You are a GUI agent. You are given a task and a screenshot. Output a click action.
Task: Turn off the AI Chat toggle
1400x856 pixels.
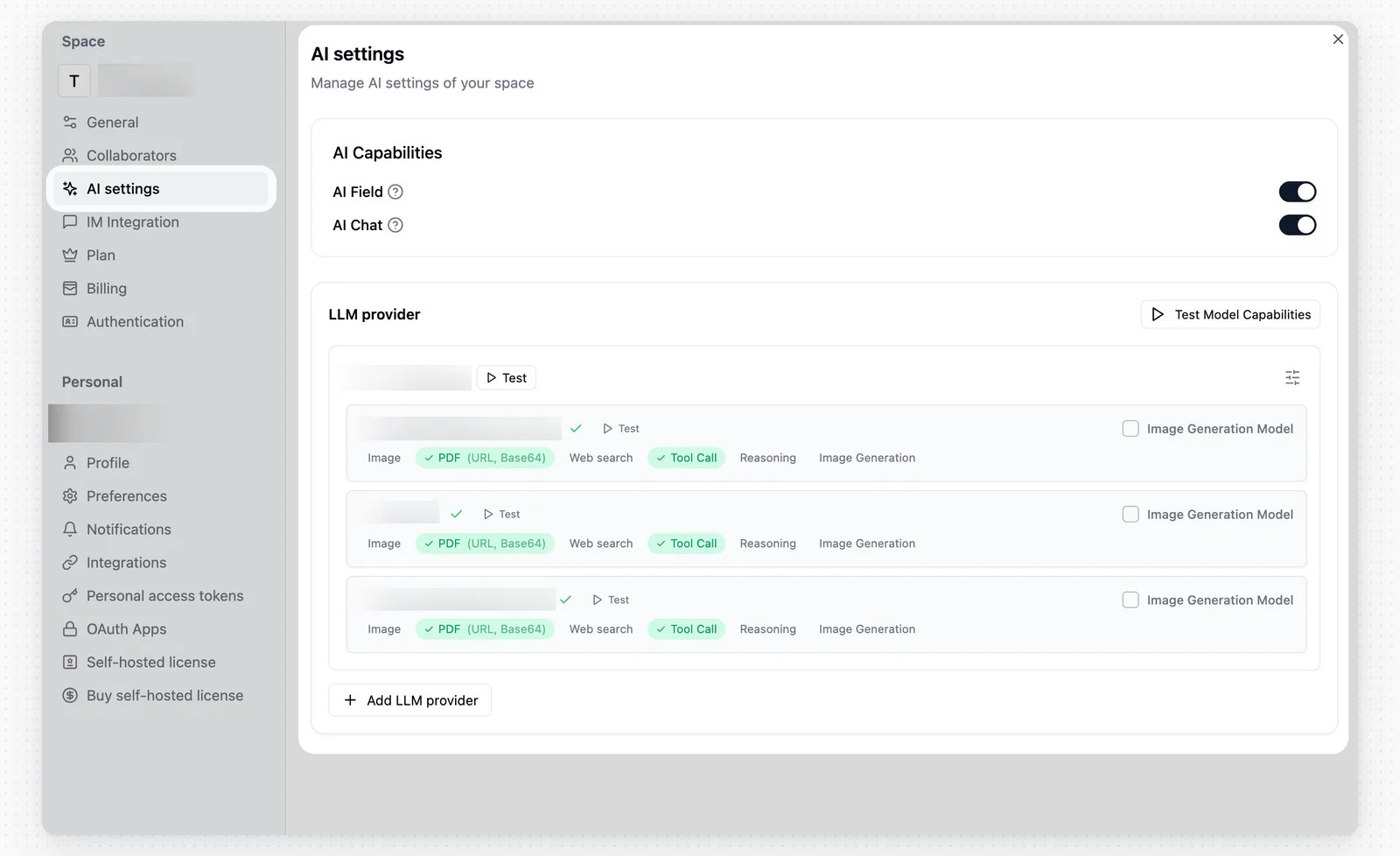(1298, 225)
